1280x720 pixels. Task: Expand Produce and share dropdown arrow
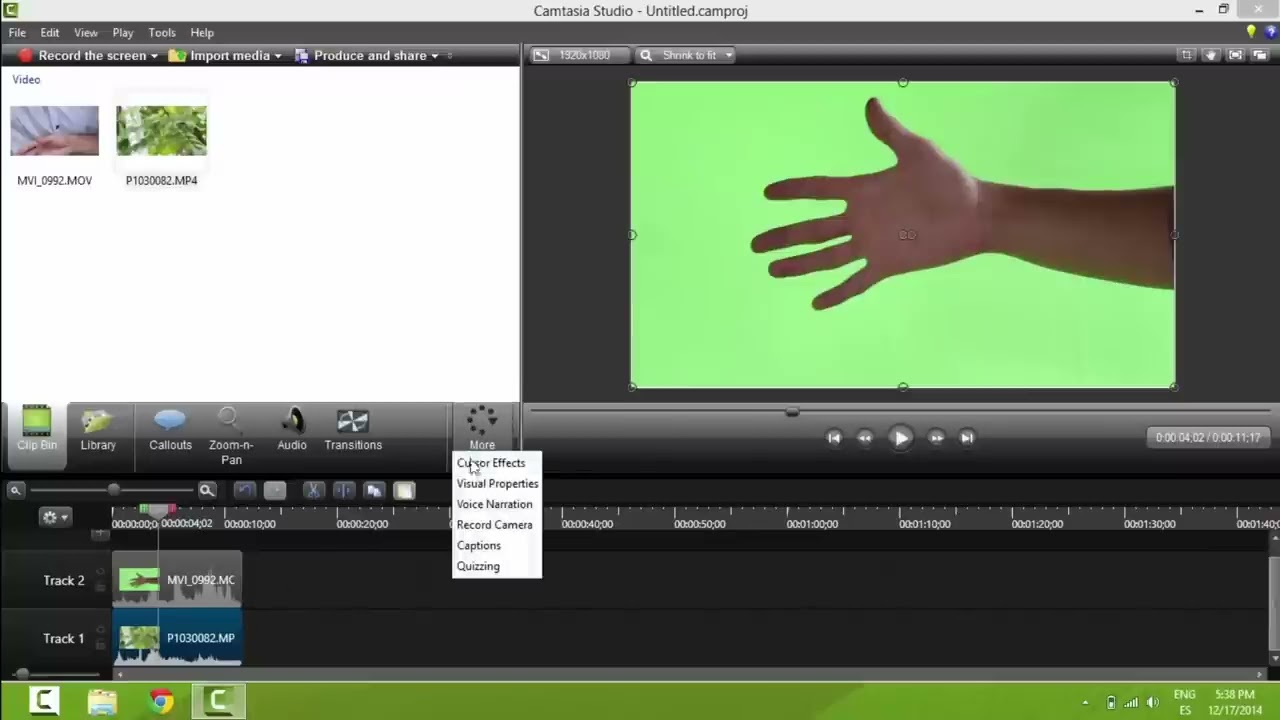coord(435,56)
